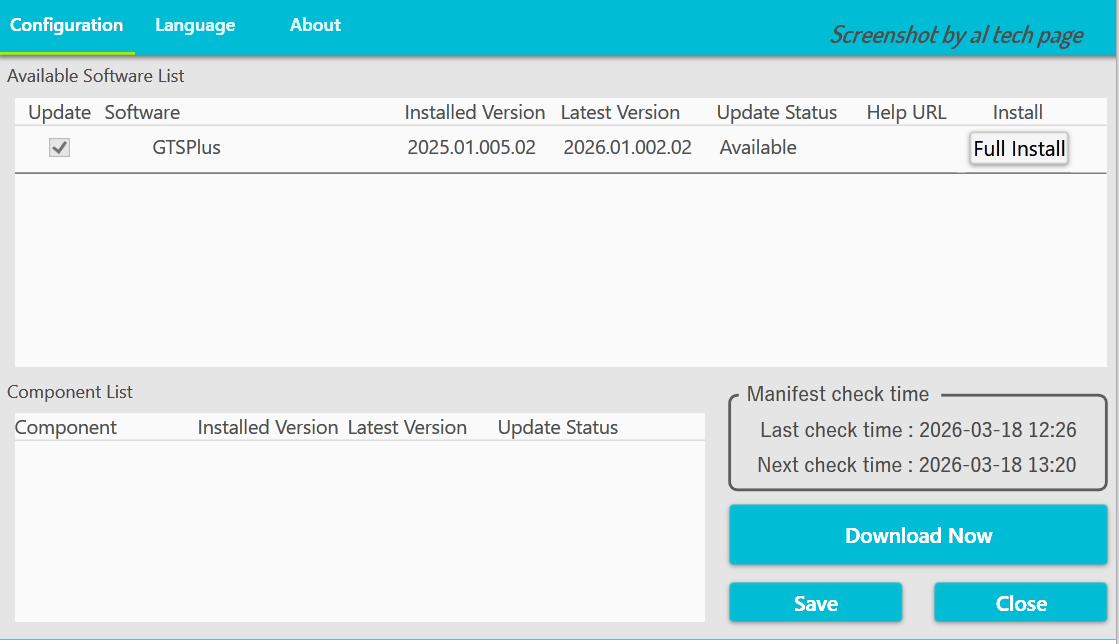
Task: Toggle the GTSPlus update checkbox
Action: click(60, 148)
